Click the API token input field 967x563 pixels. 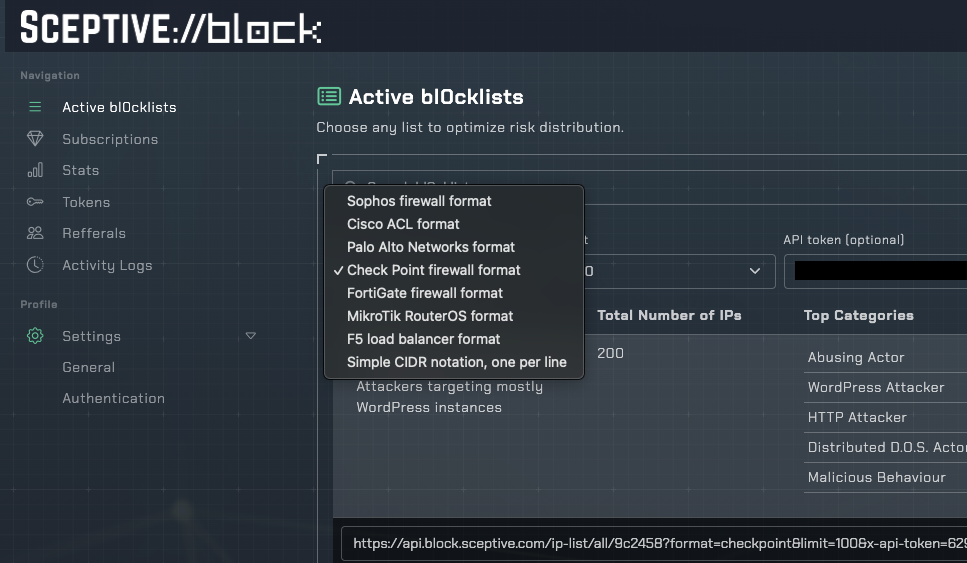(x=875, y=271)
